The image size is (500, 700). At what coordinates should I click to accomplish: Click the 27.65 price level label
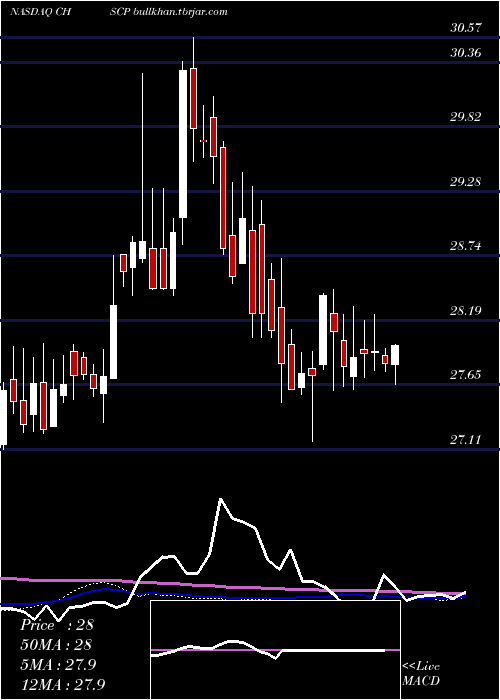pyautogui.click(x=466, y=375)
